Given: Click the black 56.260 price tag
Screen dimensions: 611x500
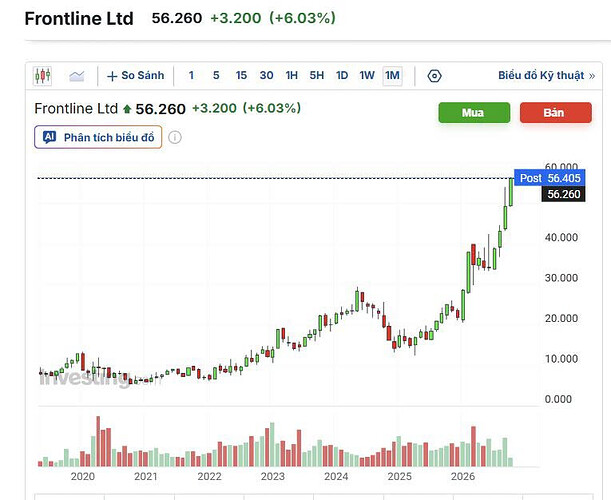Looking at the screenshot, I should 563,194.
